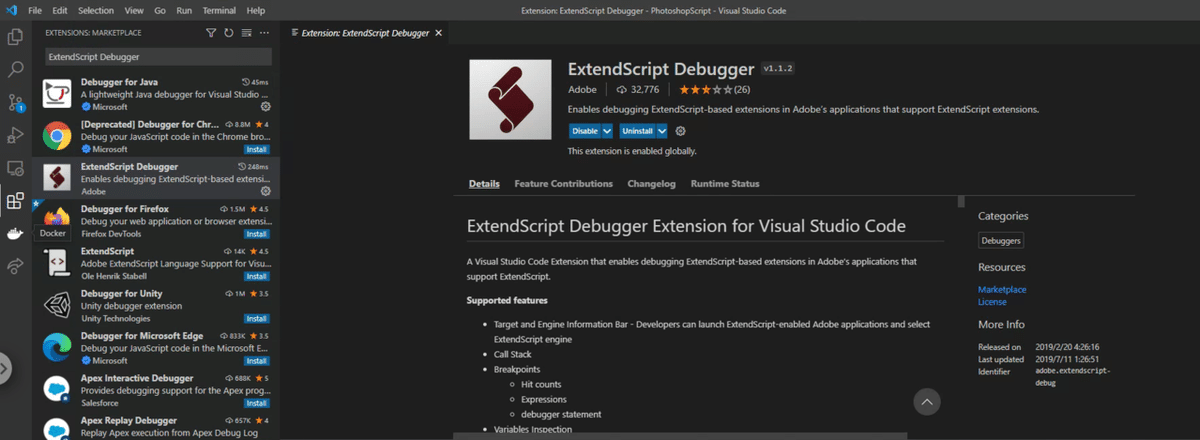Open the Run menu
The image size is (1200, 440).
[184, 9]
